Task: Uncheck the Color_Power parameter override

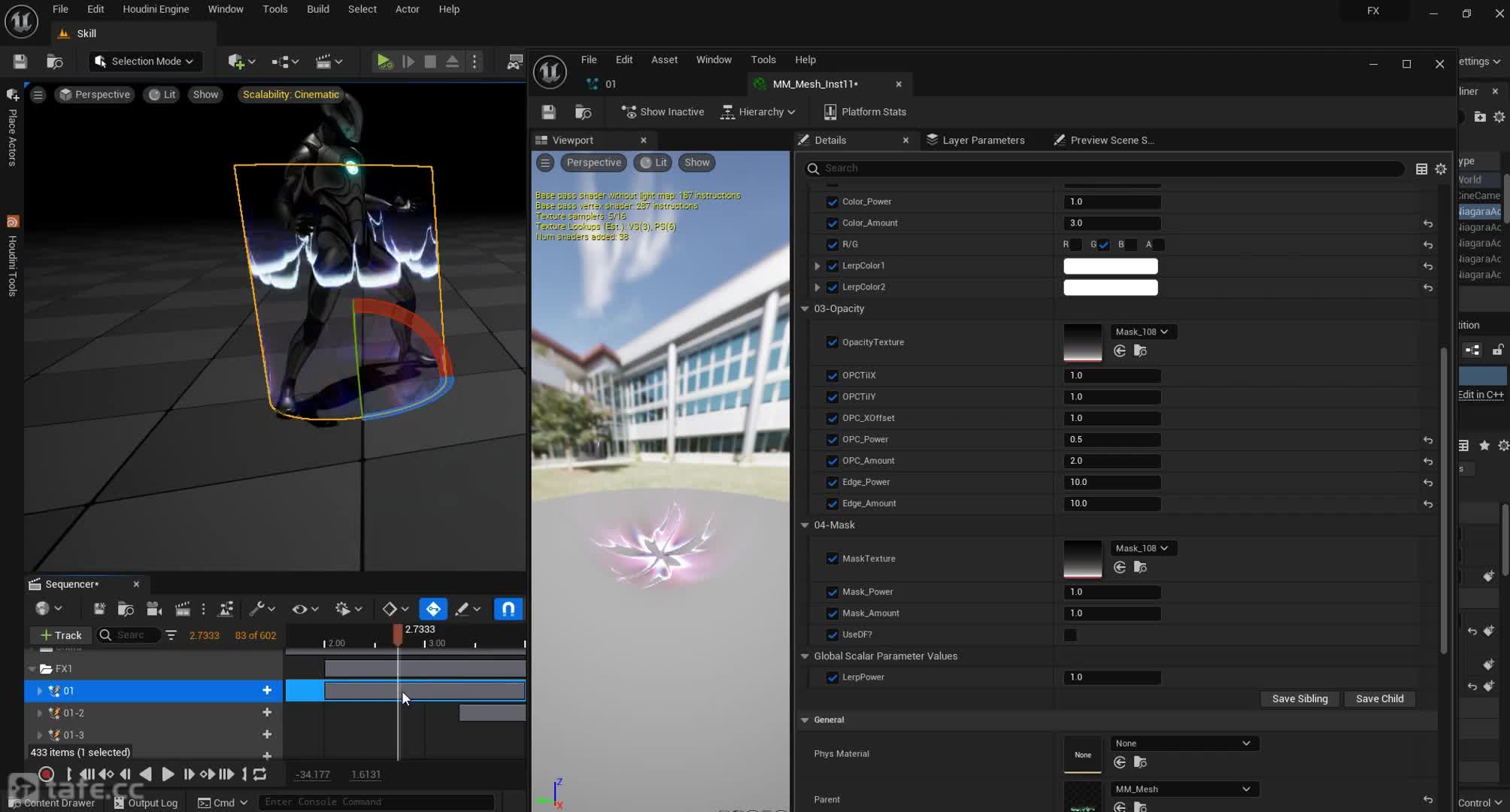Action: pos(832,202)
